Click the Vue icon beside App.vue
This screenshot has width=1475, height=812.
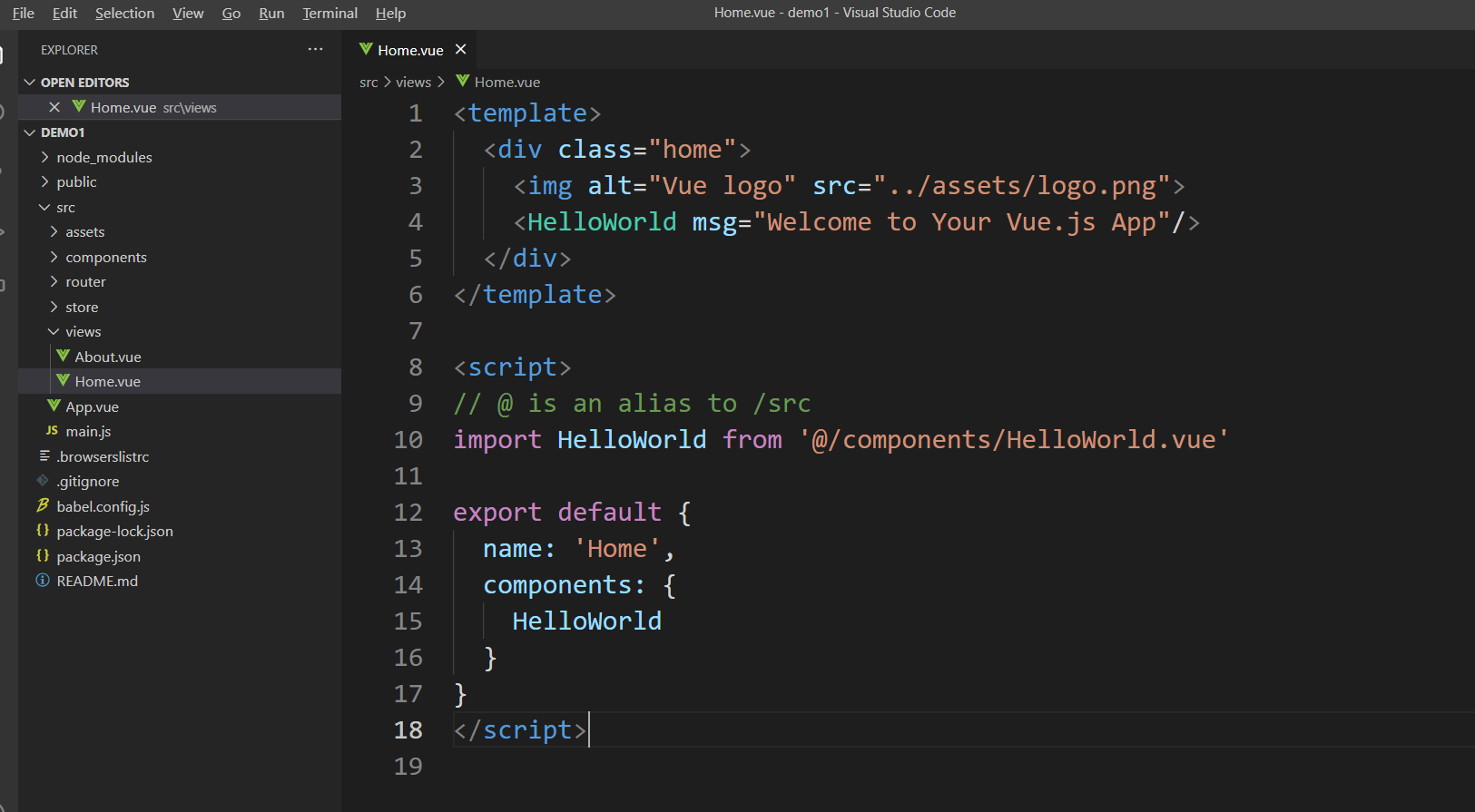tap(54, 406)
